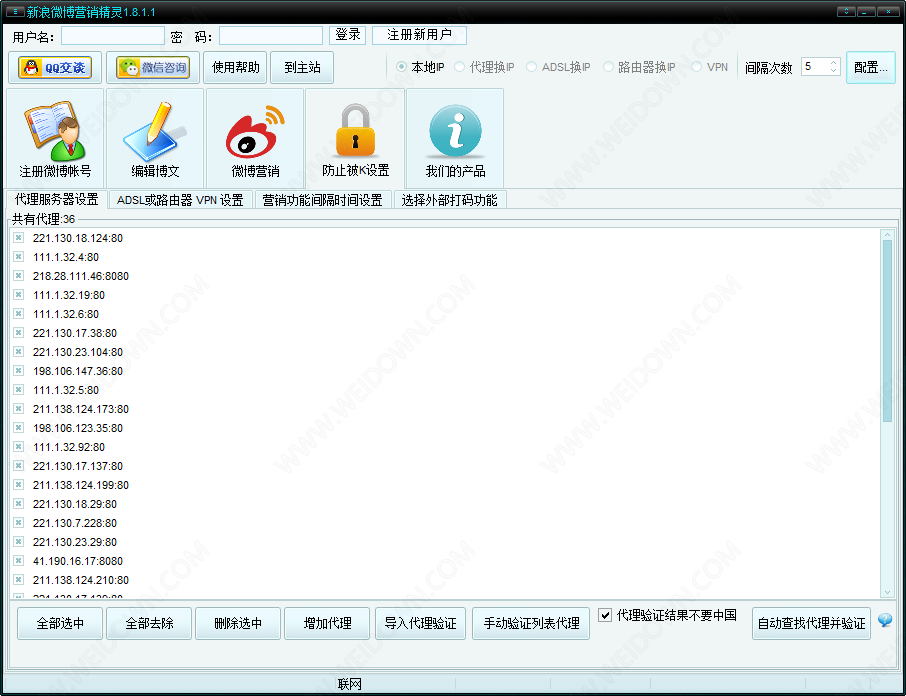Click 自动查找代理并验证 button
The height and width of the screenshot is (696, 906).
811,623
